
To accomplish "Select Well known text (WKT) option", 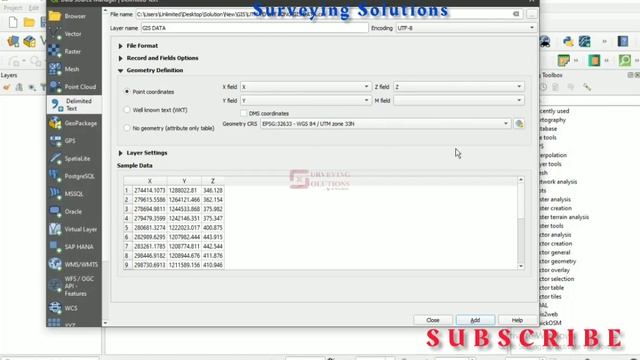I will (x=127, y=110).
